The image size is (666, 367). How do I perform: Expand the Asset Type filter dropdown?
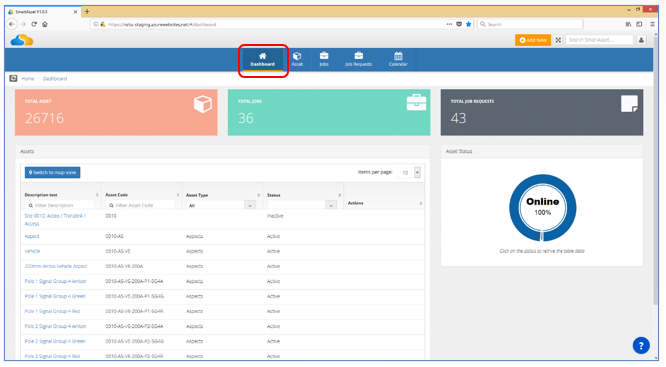tap(221, 205)
